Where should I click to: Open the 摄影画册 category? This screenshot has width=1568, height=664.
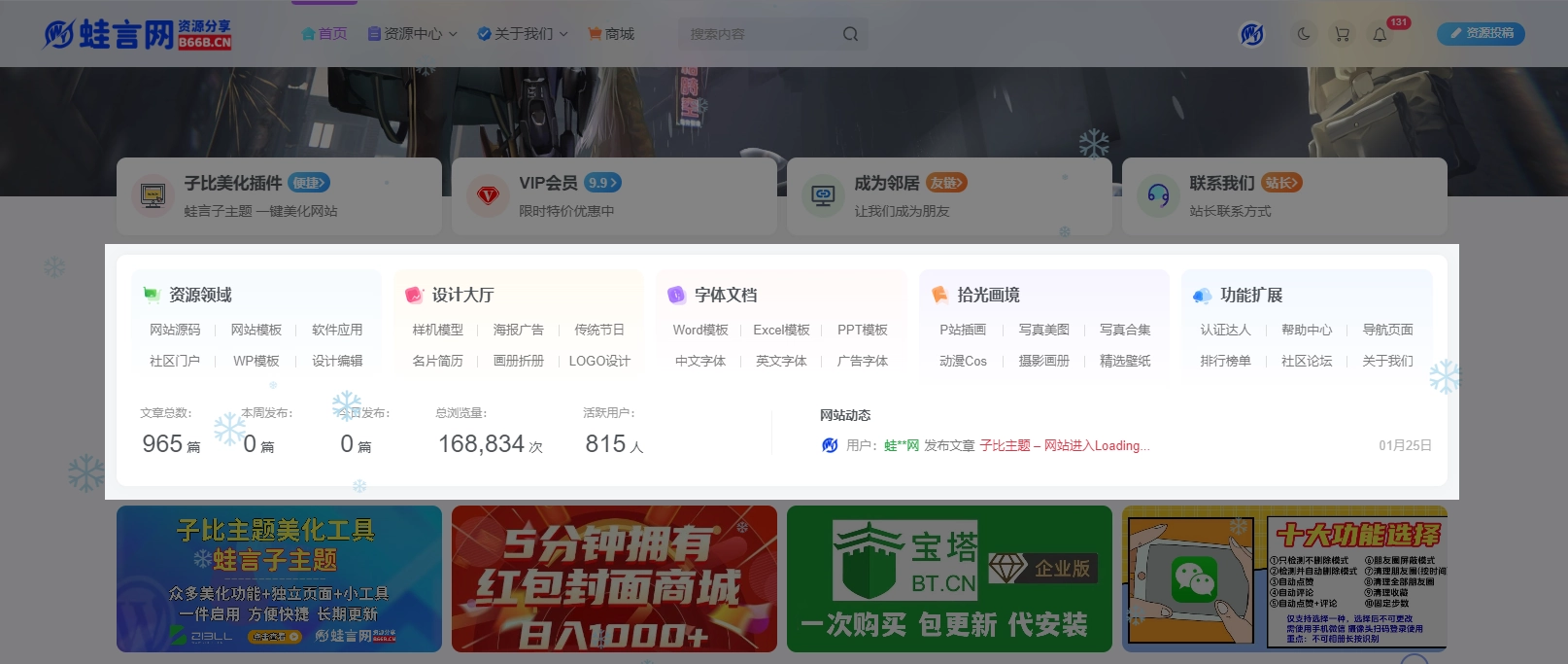click(1044, 361)
